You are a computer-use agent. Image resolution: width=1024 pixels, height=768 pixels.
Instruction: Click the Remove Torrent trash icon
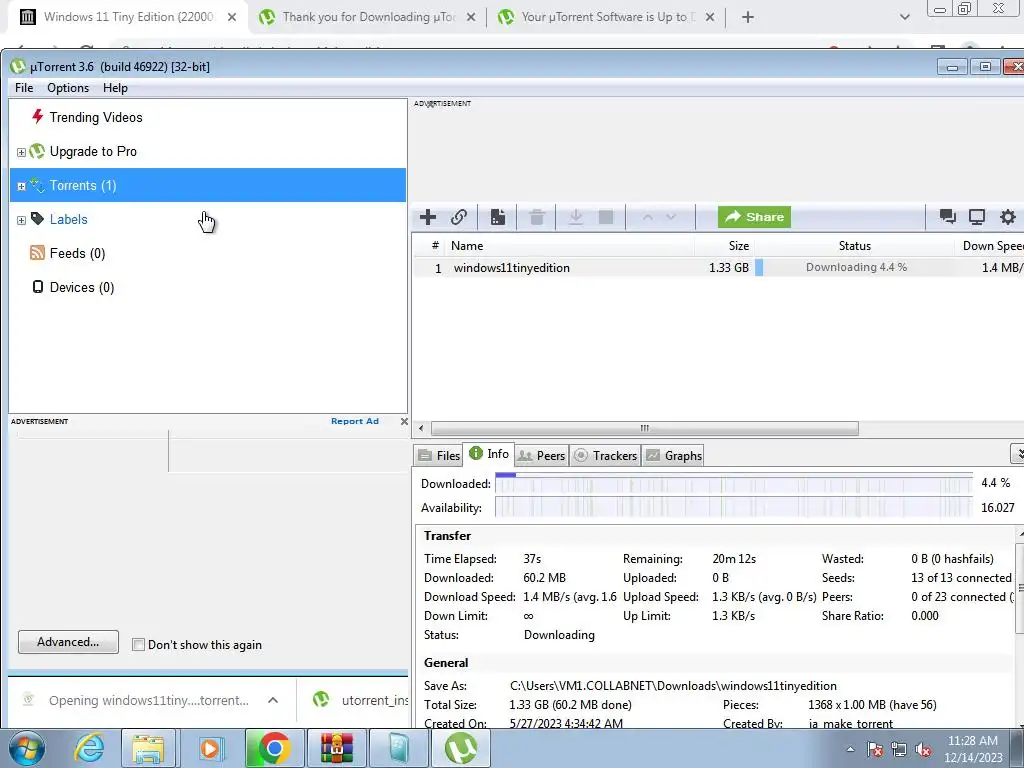[537, 217]
